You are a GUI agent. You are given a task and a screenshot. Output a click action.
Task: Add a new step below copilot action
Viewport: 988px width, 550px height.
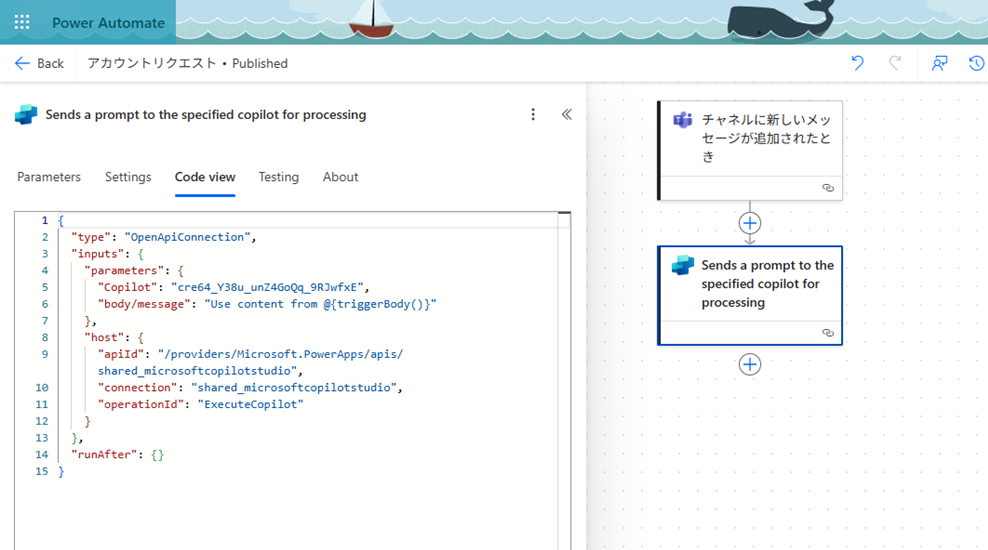click(750, 364)
